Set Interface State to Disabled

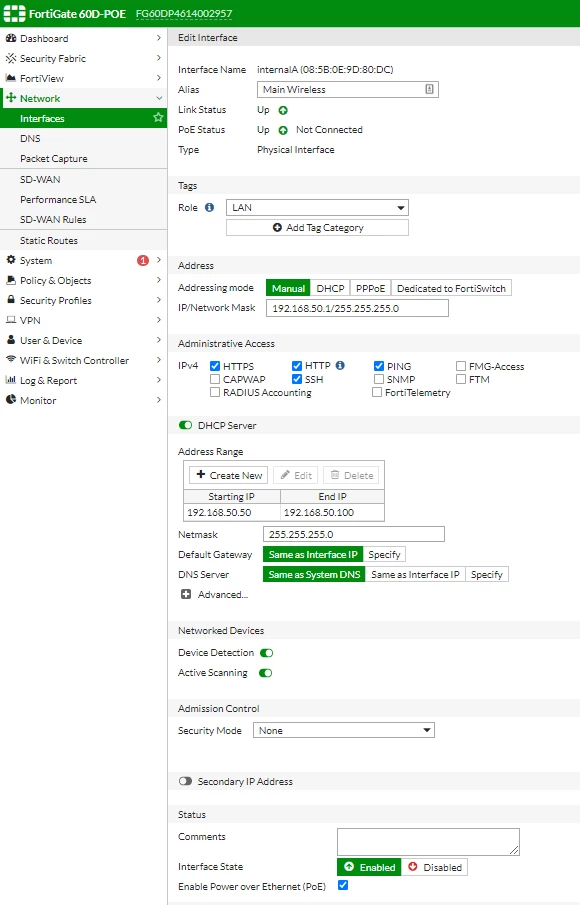(x=435, y=867)
